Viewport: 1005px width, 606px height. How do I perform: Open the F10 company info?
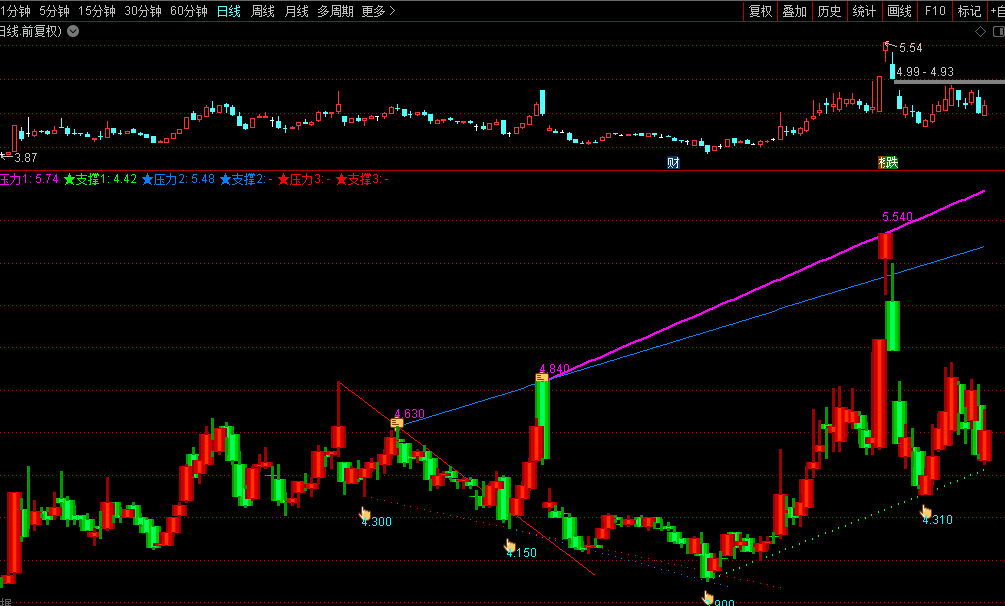click(x=935, y=11)
